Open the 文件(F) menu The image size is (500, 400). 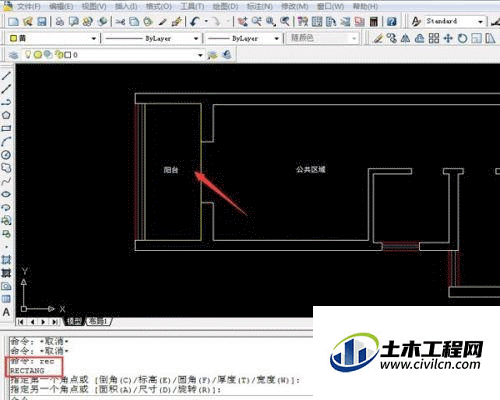point(29,6)
